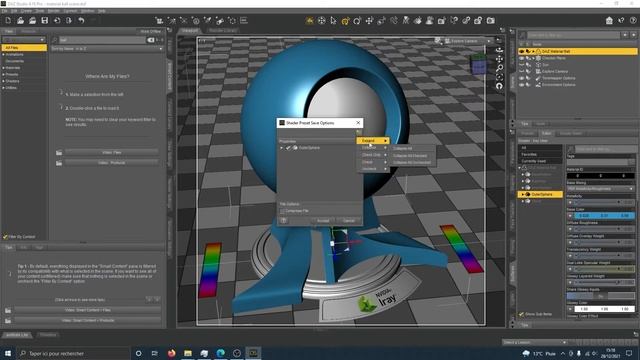
Task: Expand OuterSphere row in dialog
Action: [282, 148]
